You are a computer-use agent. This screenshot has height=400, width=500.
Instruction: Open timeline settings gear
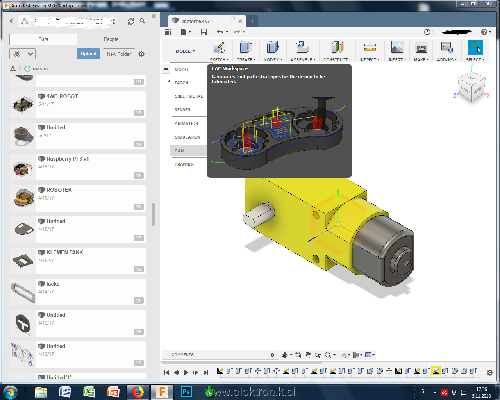pos(489,372)
